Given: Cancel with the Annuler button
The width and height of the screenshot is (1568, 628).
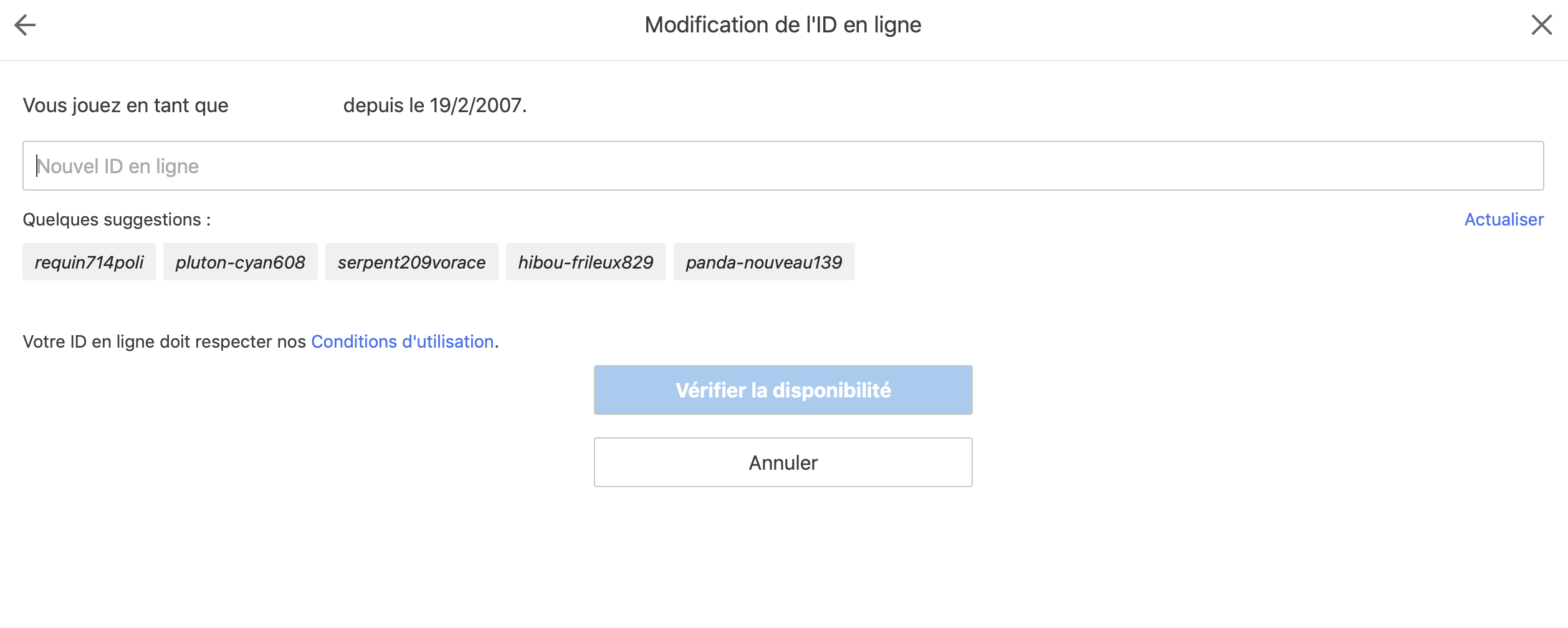Looking at the screenshot, I should [783, 462].
